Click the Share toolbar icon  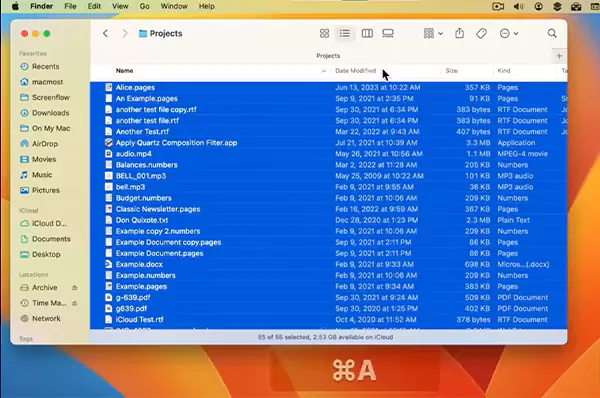[460, 34]
